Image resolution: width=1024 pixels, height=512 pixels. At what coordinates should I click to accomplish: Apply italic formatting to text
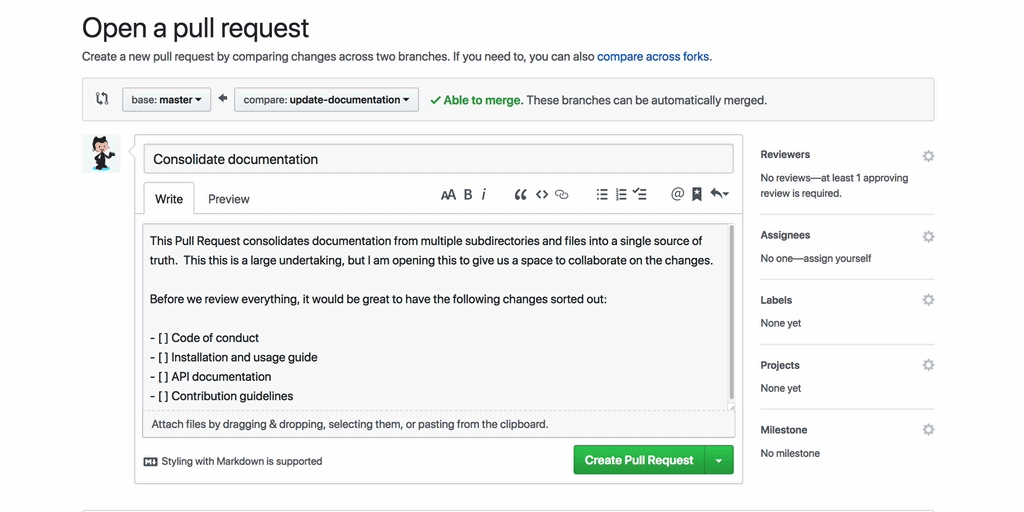484,195
